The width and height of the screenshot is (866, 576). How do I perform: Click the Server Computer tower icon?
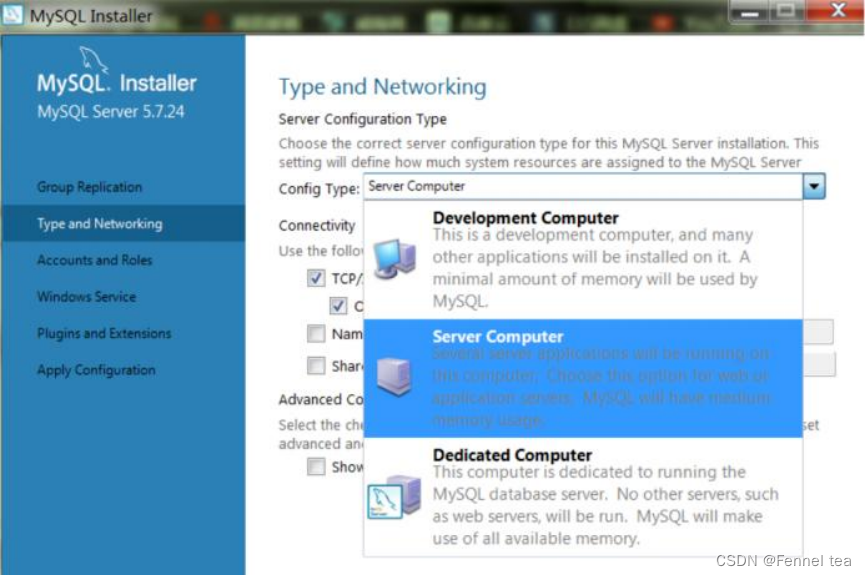pyautogui.click(x=394, y=377)
